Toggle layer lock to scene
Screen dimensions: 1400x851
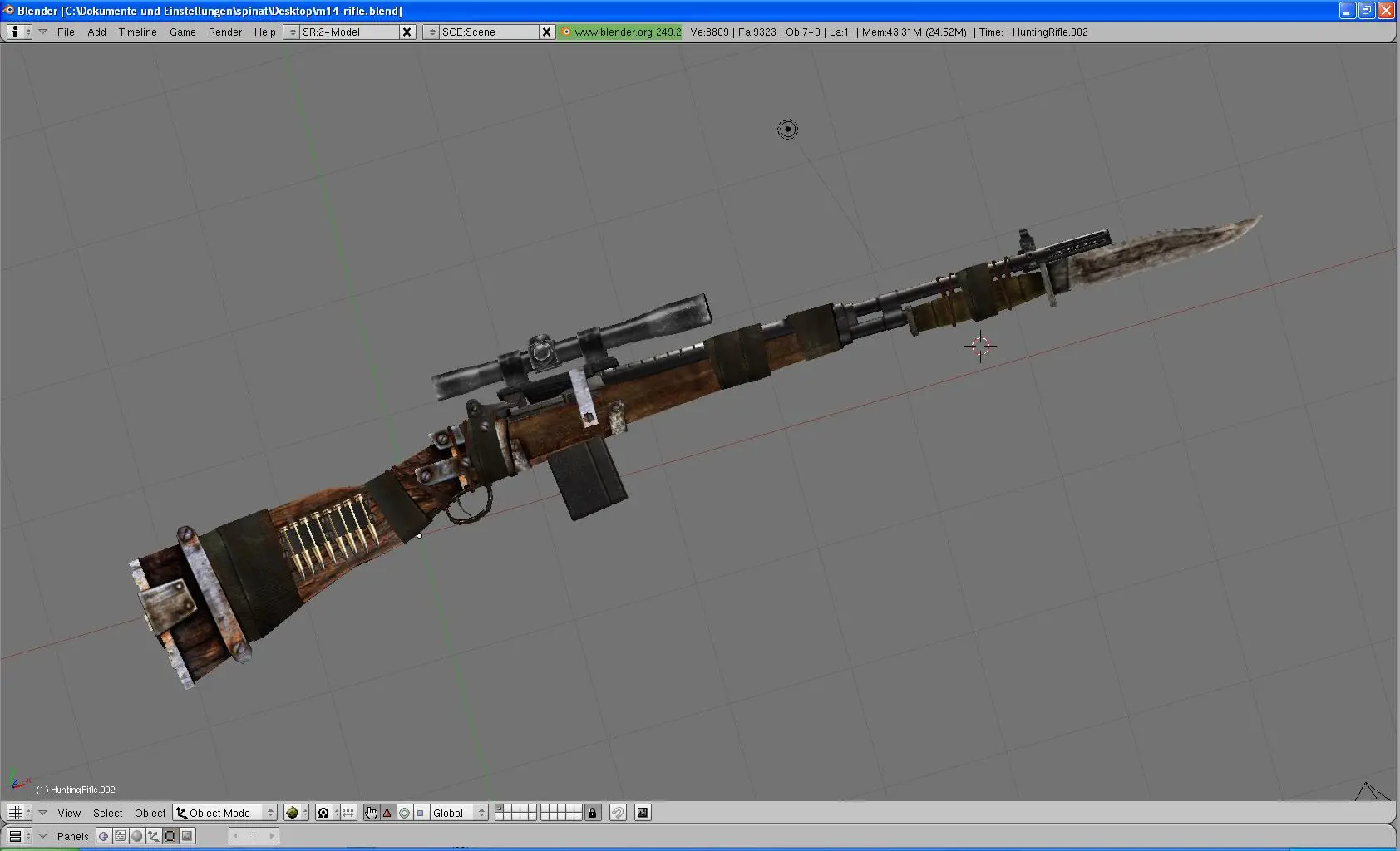(x=592, y=813)
